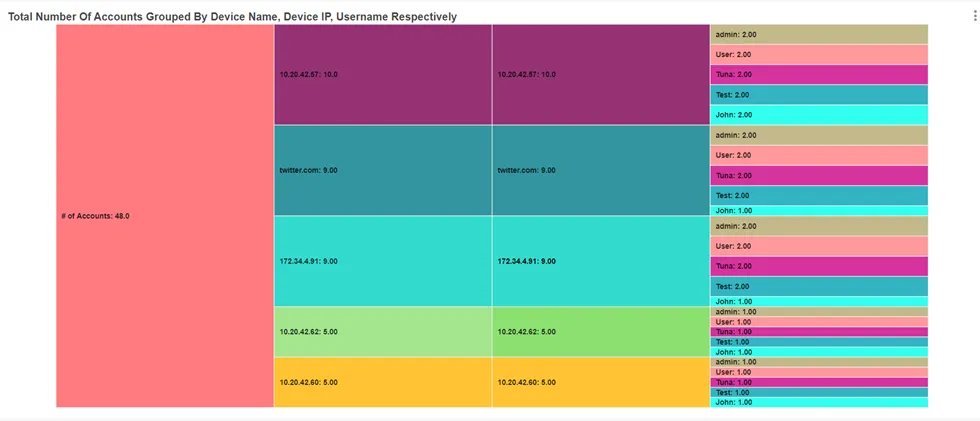Click the bold '172.34.4.91: 9.00' device IP block
Viewport: 980px width, 421px height.
point(601,261)
